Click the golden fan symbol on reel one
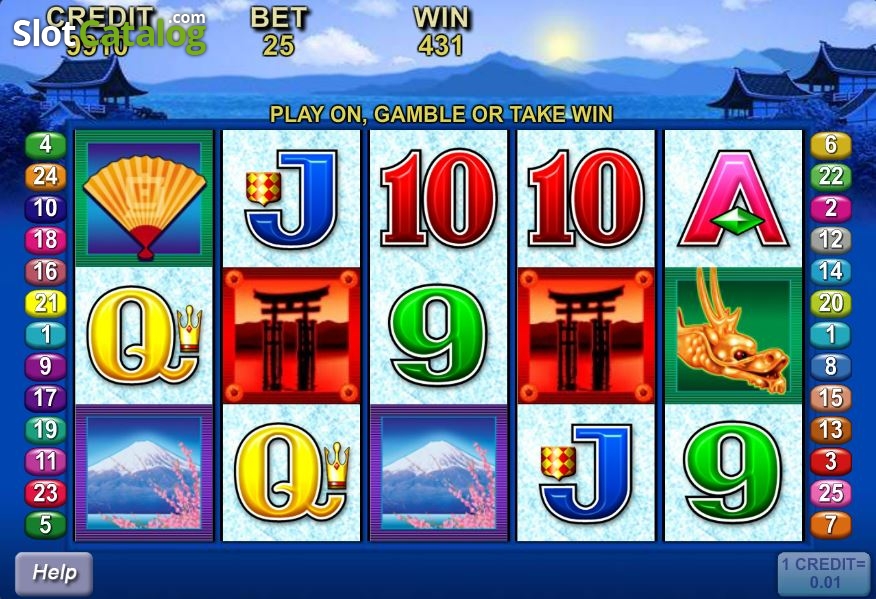Viewport: 876px width, 599px height. (x=144, y=198)
